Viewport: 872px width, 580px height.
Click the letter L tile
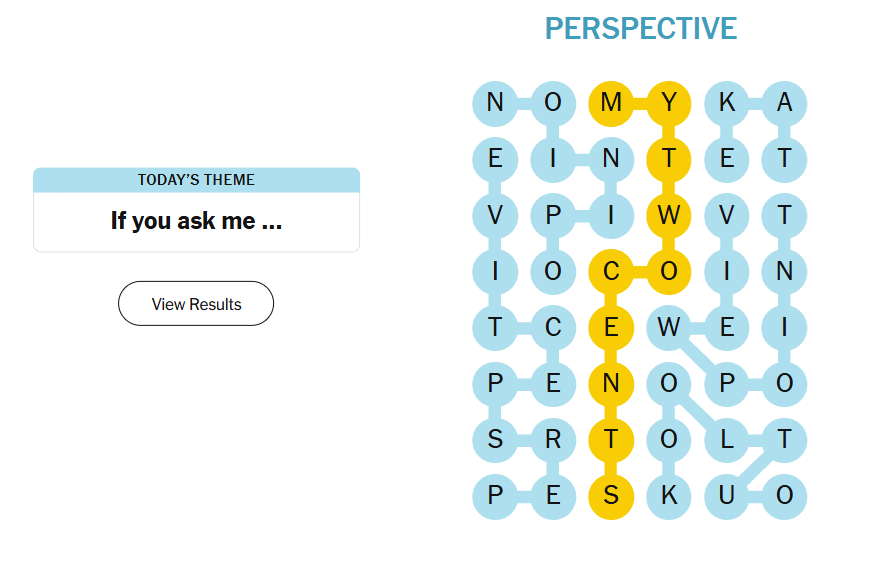pos(727,439)
